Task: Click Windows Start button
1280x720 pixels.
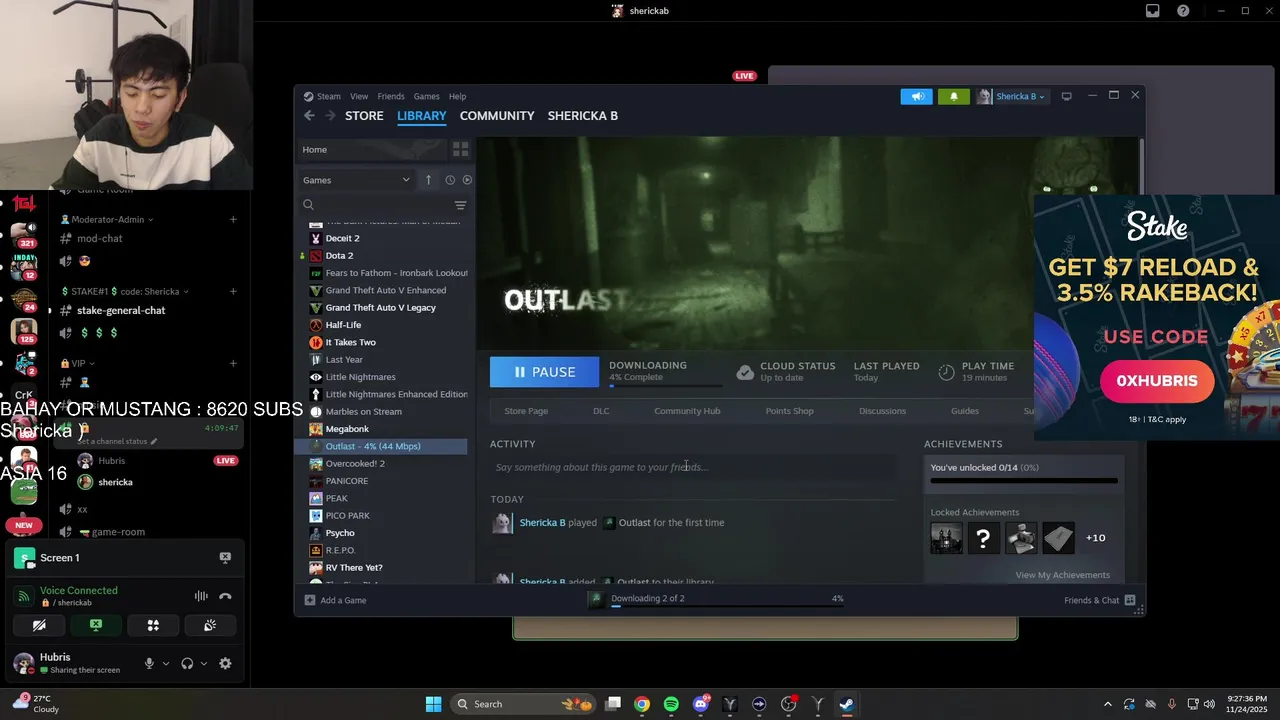Action: pos(433,704)
